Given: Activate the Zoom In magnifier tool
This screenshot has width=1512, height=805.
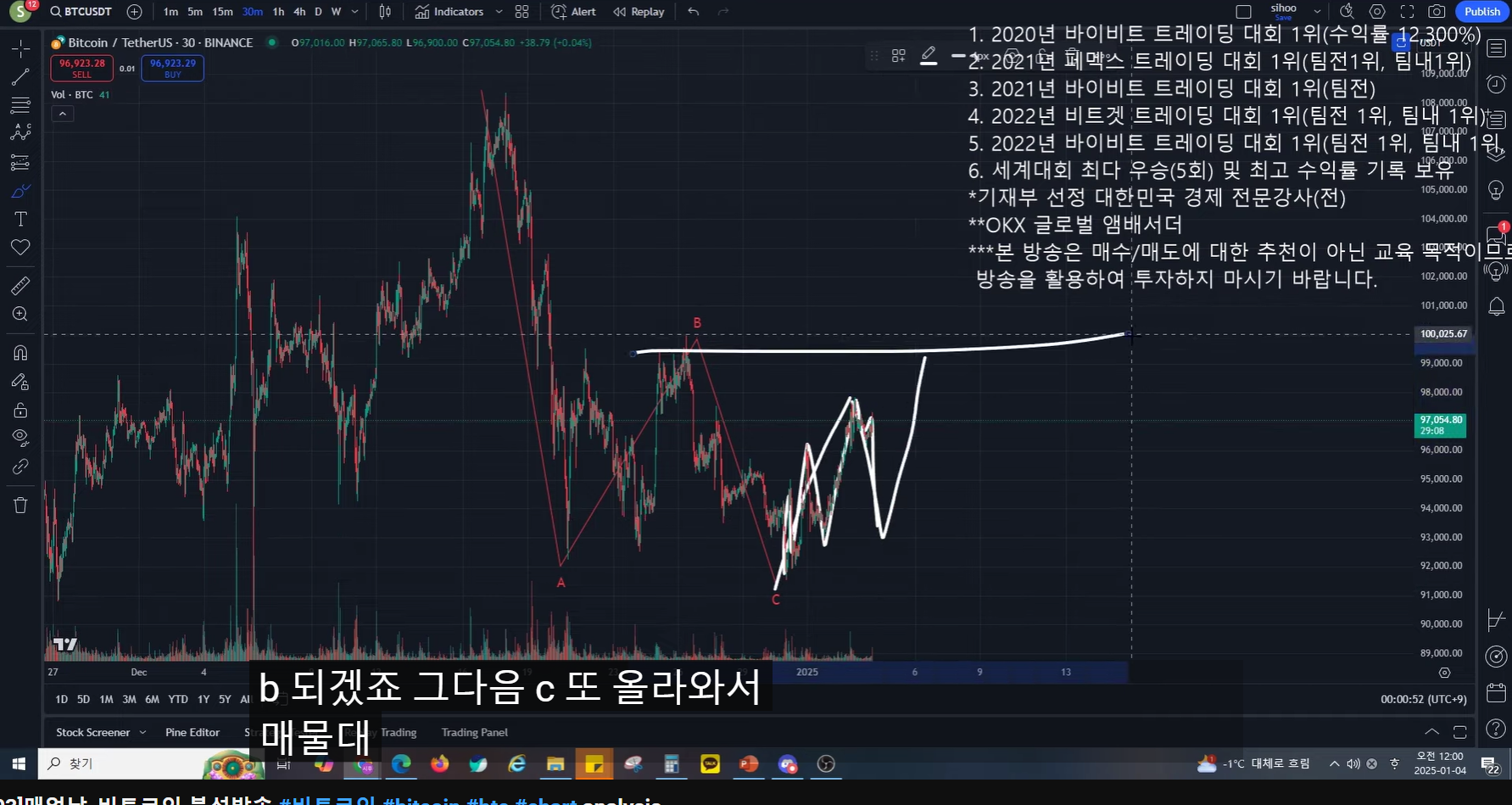Looking at the screenshot, I should pos(20,314).
